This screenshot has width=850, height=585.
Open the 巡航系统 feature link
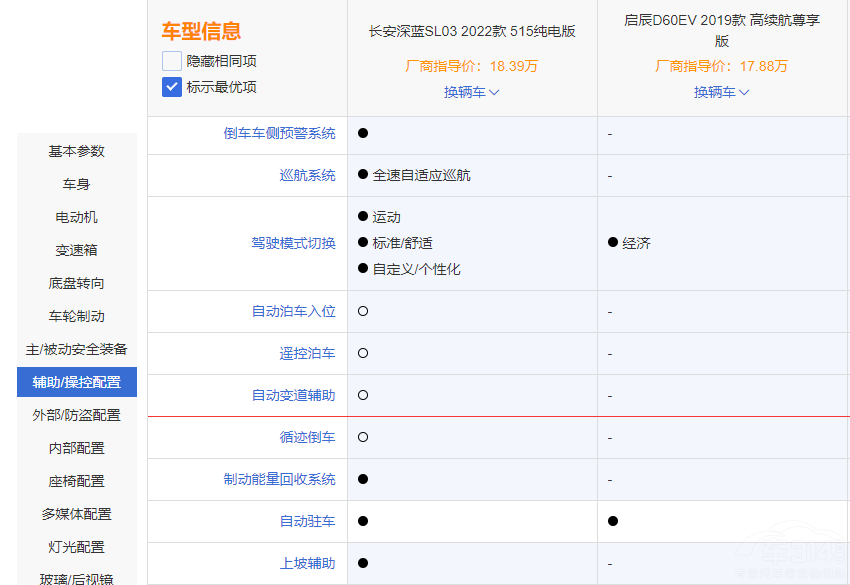[x=307, y=175]
